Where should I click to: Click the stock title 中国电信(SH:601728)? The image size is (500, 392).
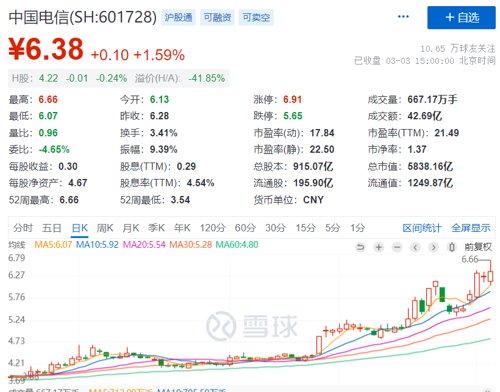point(82,17)
